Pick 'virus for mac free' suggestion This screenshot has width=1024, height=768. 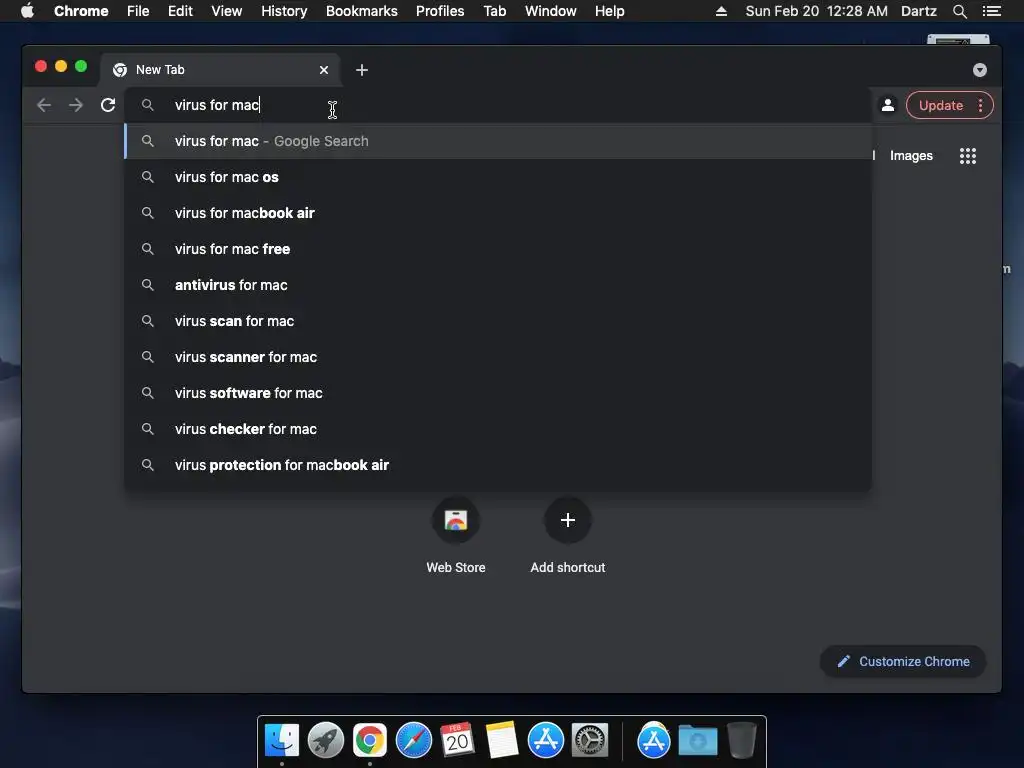tap(498, 249)
